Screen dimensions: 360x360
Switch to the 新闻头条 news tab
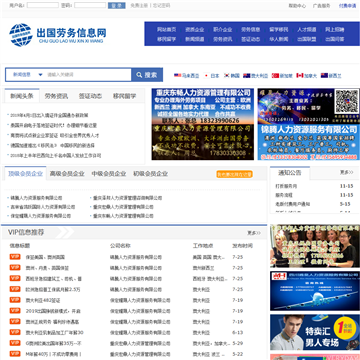point(22,96)
